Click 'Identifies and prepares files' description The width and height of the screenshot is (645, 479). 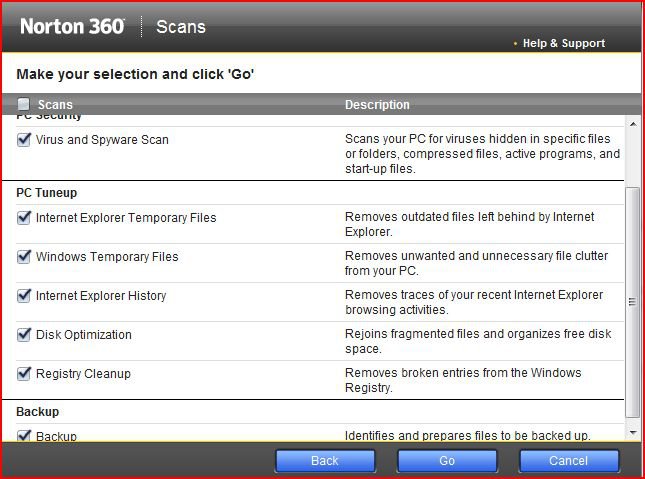point(467,435)
